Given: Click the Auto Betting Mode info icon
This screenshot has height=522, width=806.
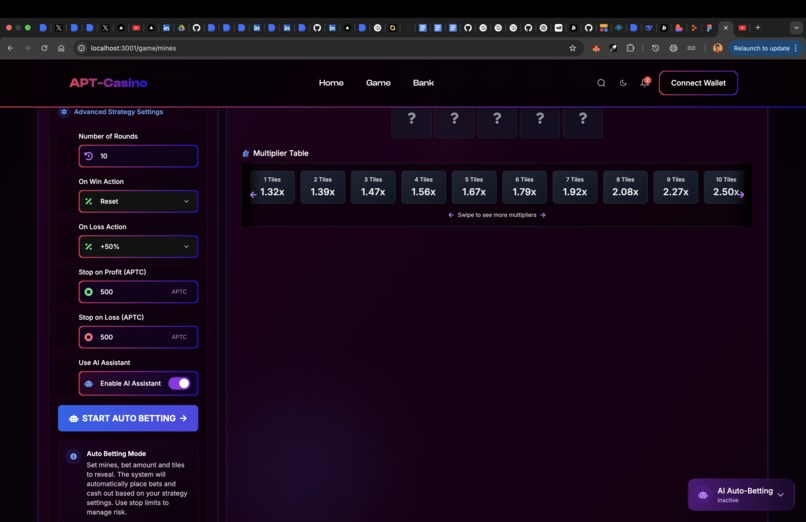Looking at the screenshot, I should click(x=74, y=456).
